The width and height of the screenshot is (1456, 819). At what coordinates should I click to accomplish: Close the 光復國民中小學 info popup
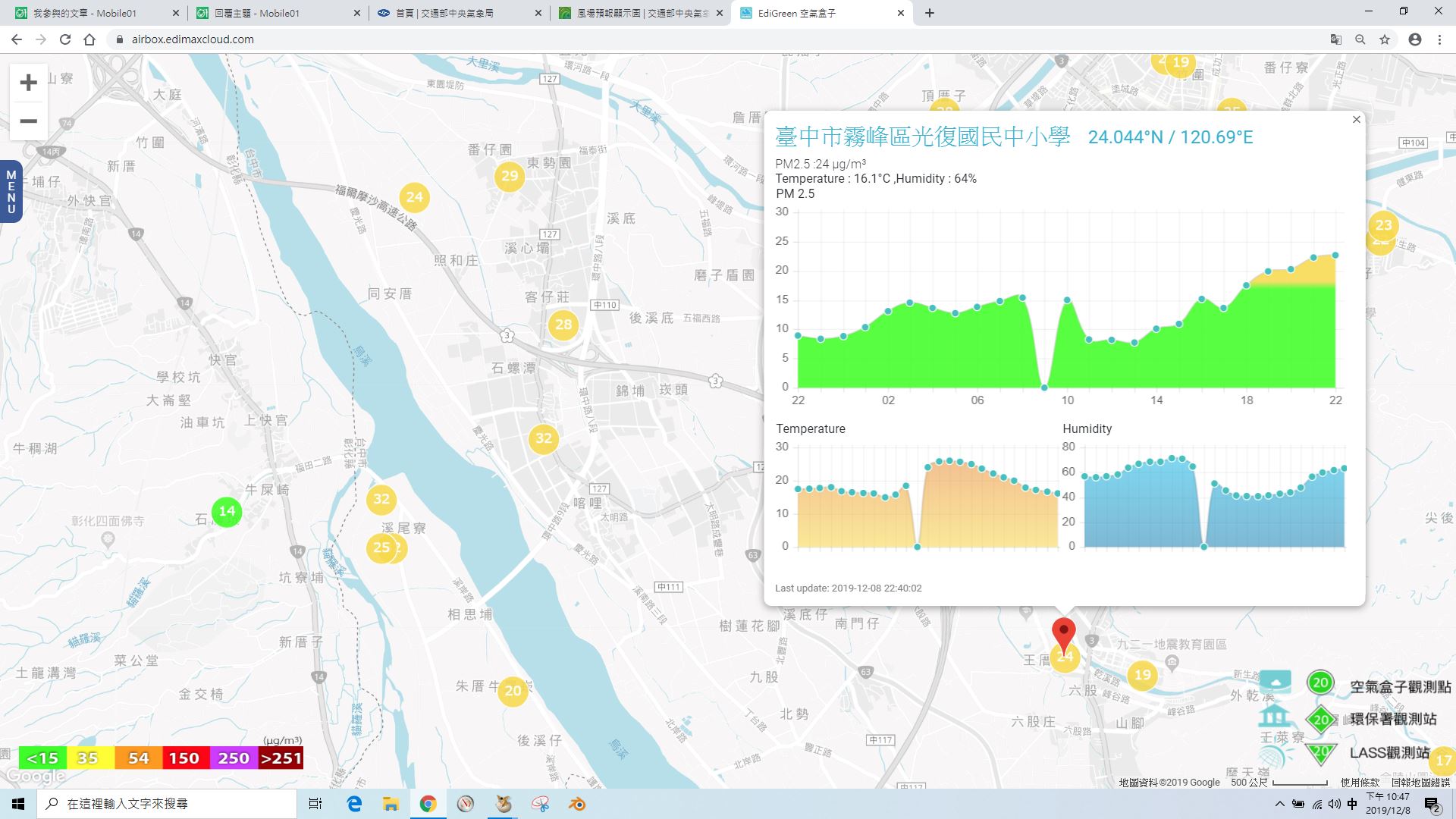pyautogui.click(x=1357, y=119)
